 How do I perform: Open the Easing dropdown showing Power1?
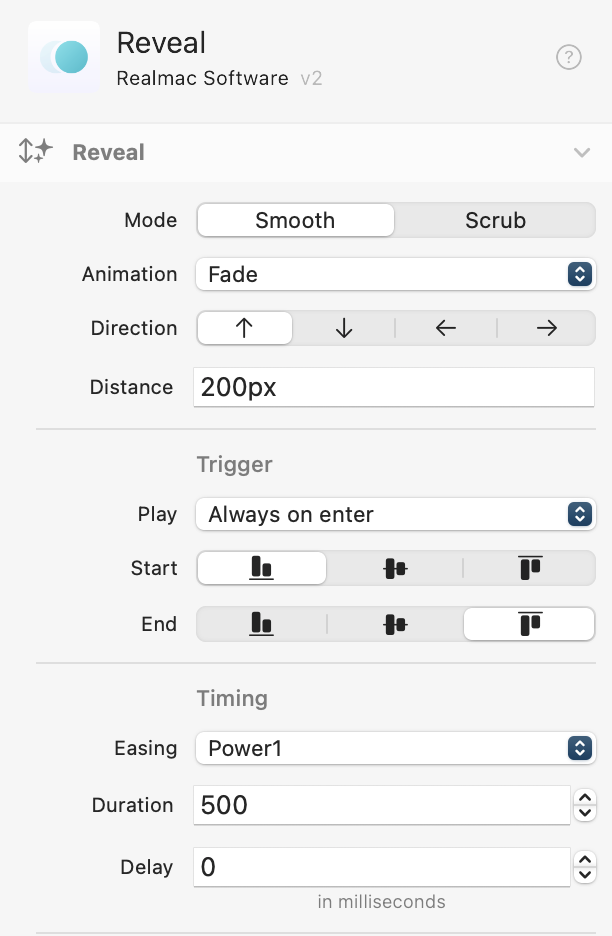394,748
